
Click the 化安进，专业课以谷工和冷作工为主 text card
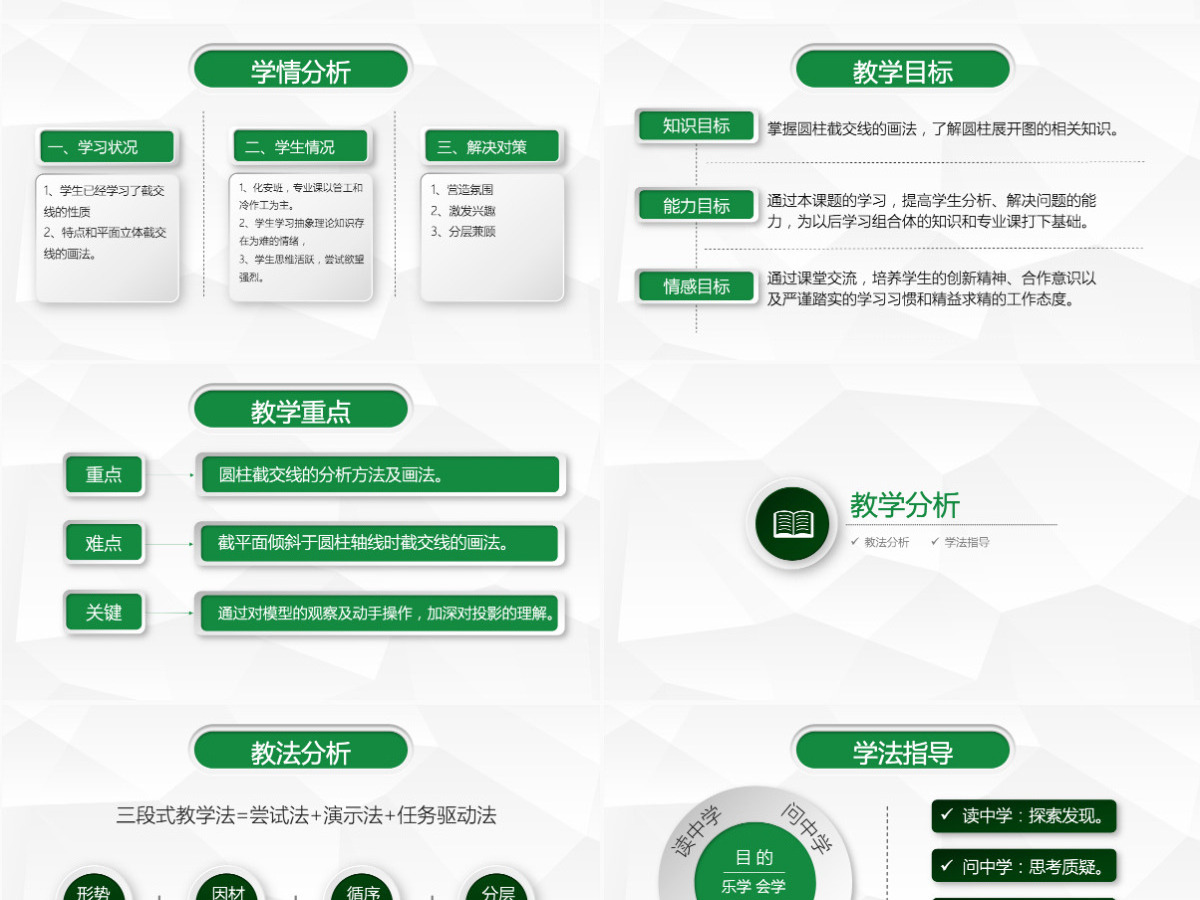point(301,238)
